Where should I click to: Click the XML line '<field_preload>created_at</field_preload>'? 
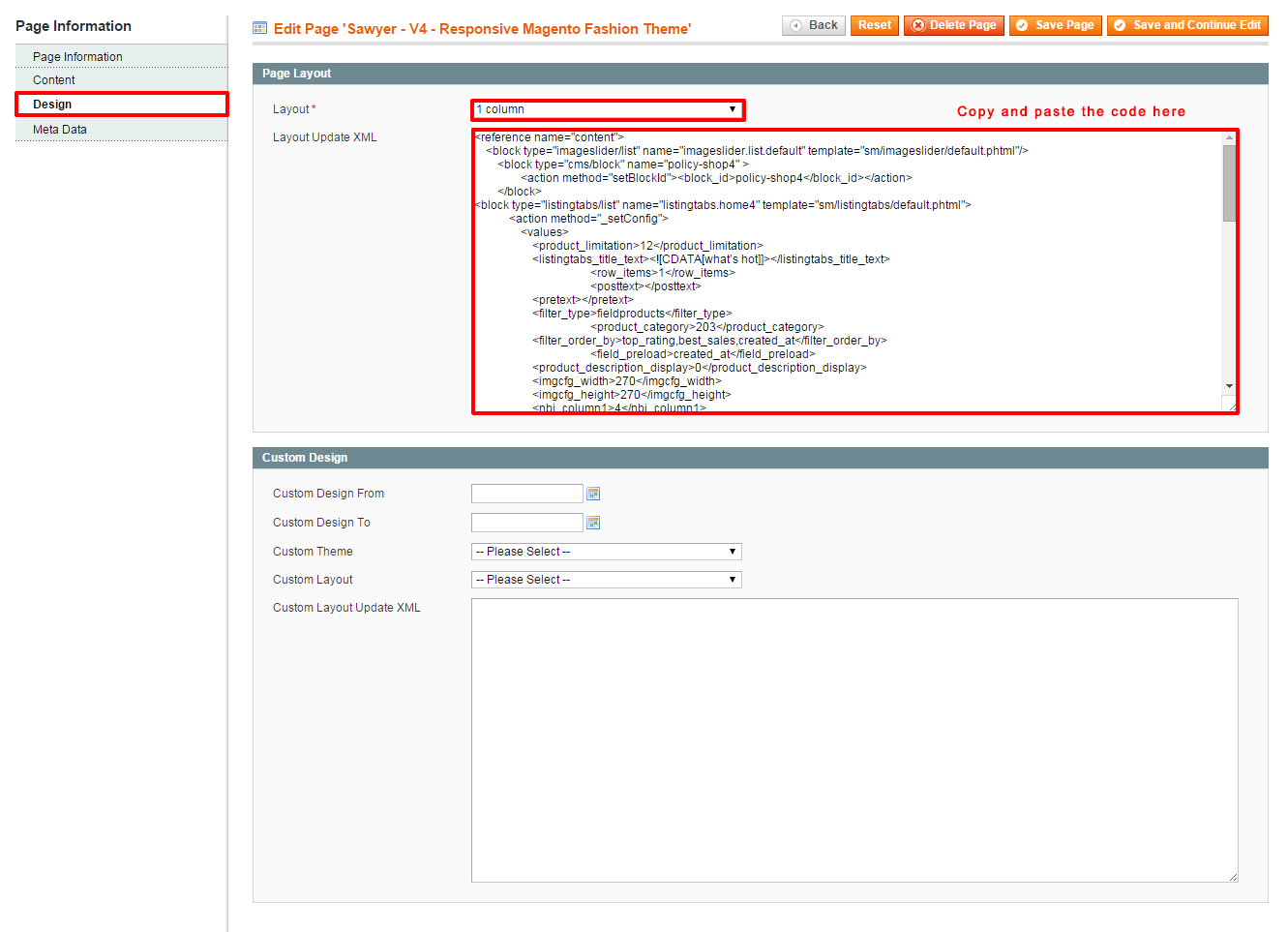point(703,354)
